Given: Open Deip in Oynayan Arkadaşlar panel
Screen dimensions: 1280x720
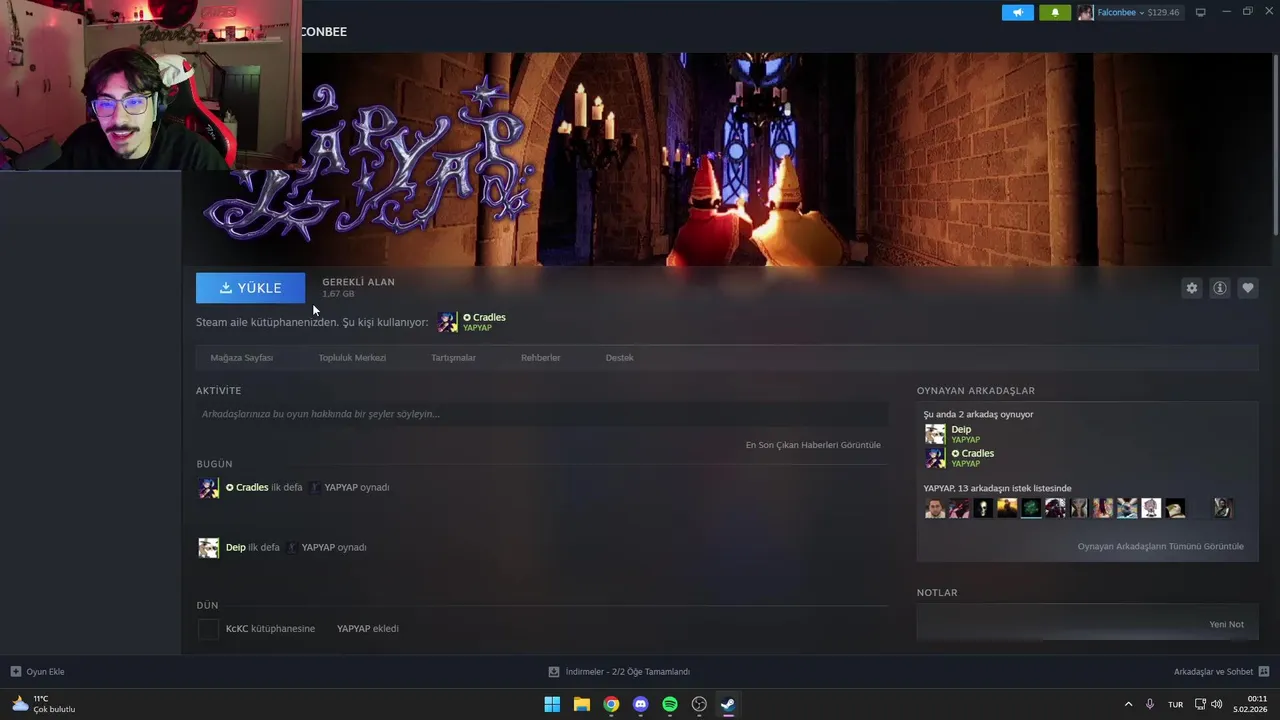Looking at the screenshot, I should pos(961,430).
